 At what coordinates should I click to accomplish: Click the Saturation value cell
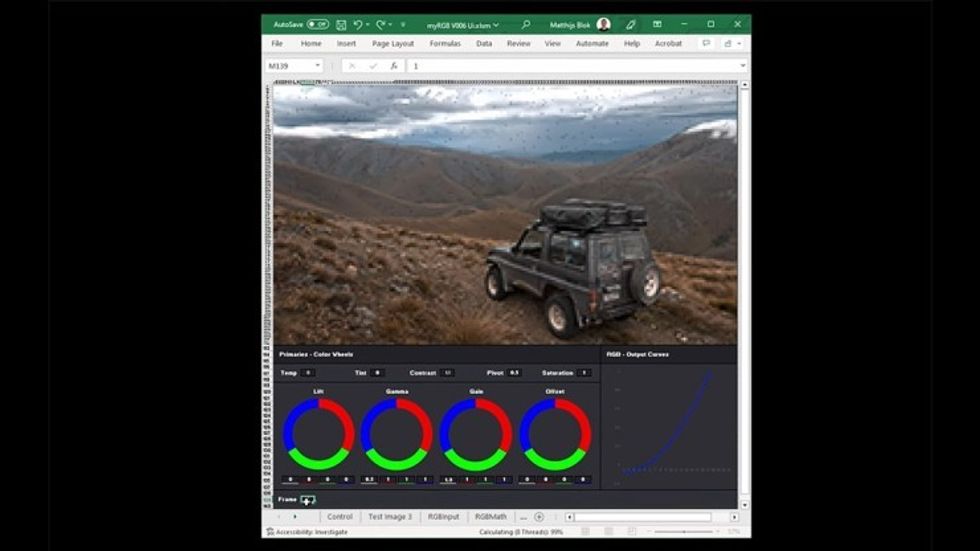point(584,373)
